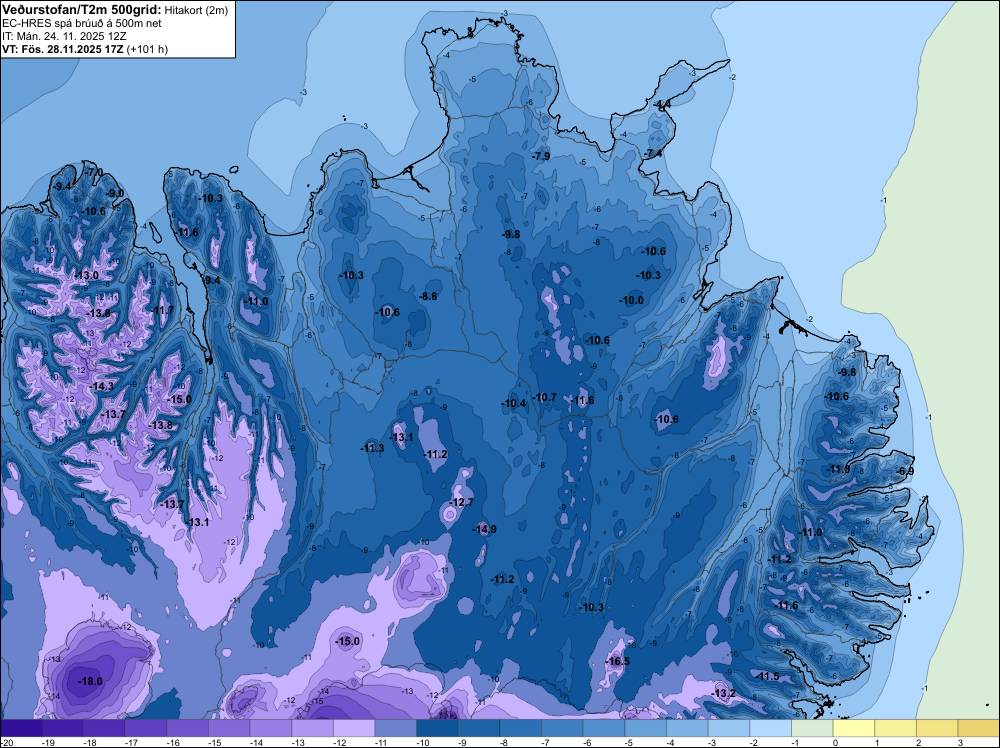Click the -11.9 temperature label

coord(837,470)
